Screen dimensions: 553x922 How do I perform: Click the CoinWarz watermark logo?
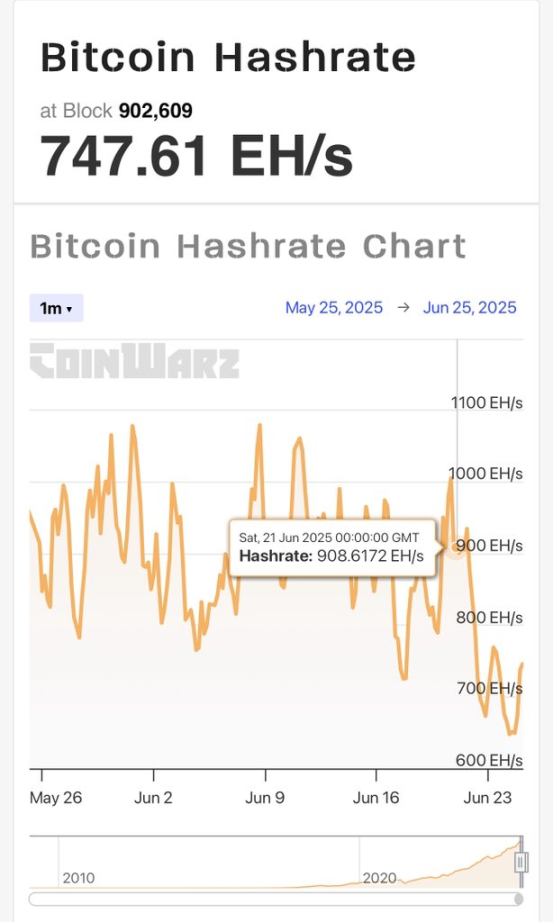pos(134,360)
